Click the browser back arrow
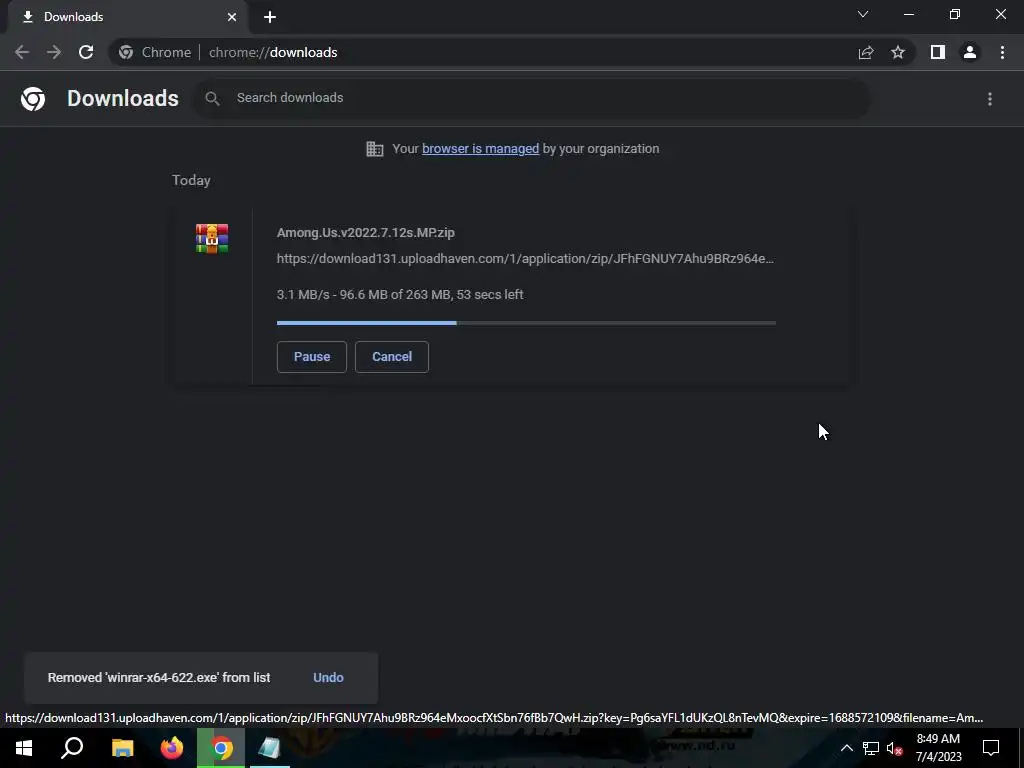 click(x=22, y=52)
